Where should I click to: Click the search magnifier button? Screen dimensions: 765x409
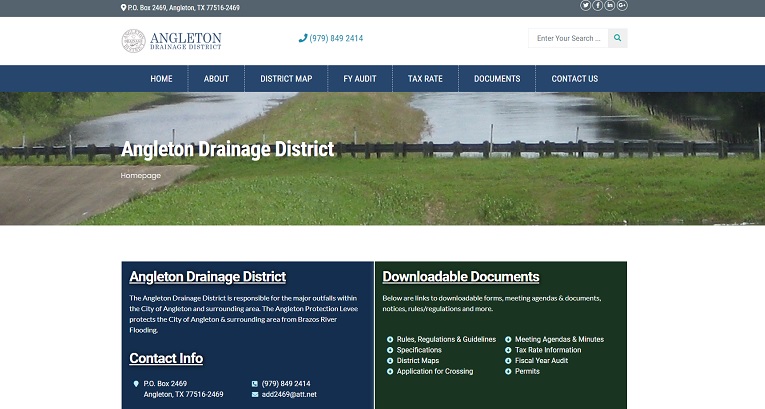[617, 39]
